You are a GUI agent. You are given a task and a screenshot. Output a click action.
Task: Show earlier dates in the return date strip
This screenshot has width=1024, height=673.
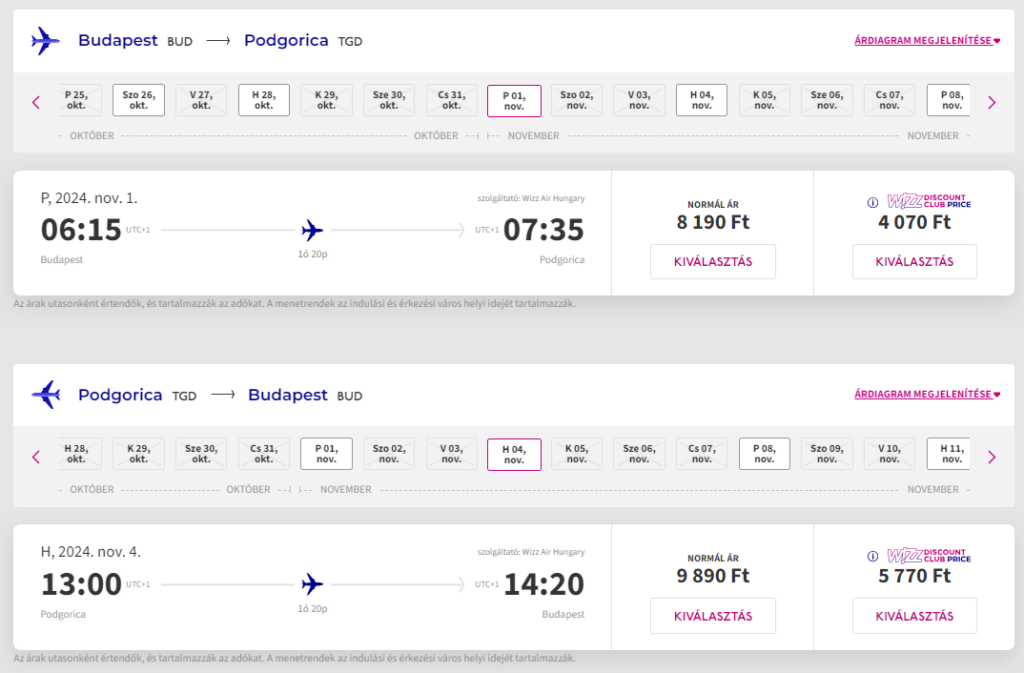(36, 457)
